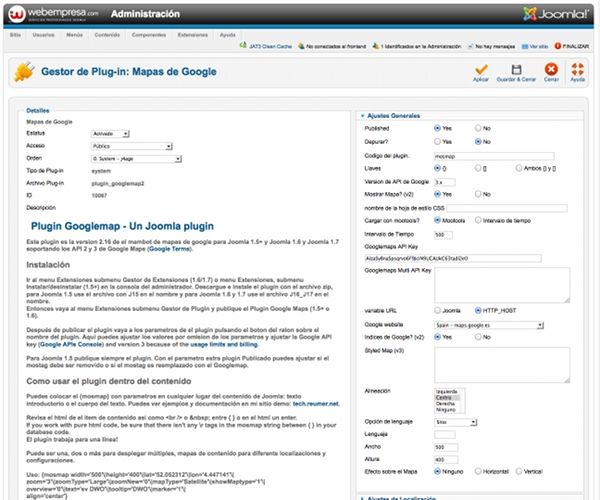Visit the tech.reumer.net link
The height and width of the screenshot is (500, 600).
pos(316,404)
